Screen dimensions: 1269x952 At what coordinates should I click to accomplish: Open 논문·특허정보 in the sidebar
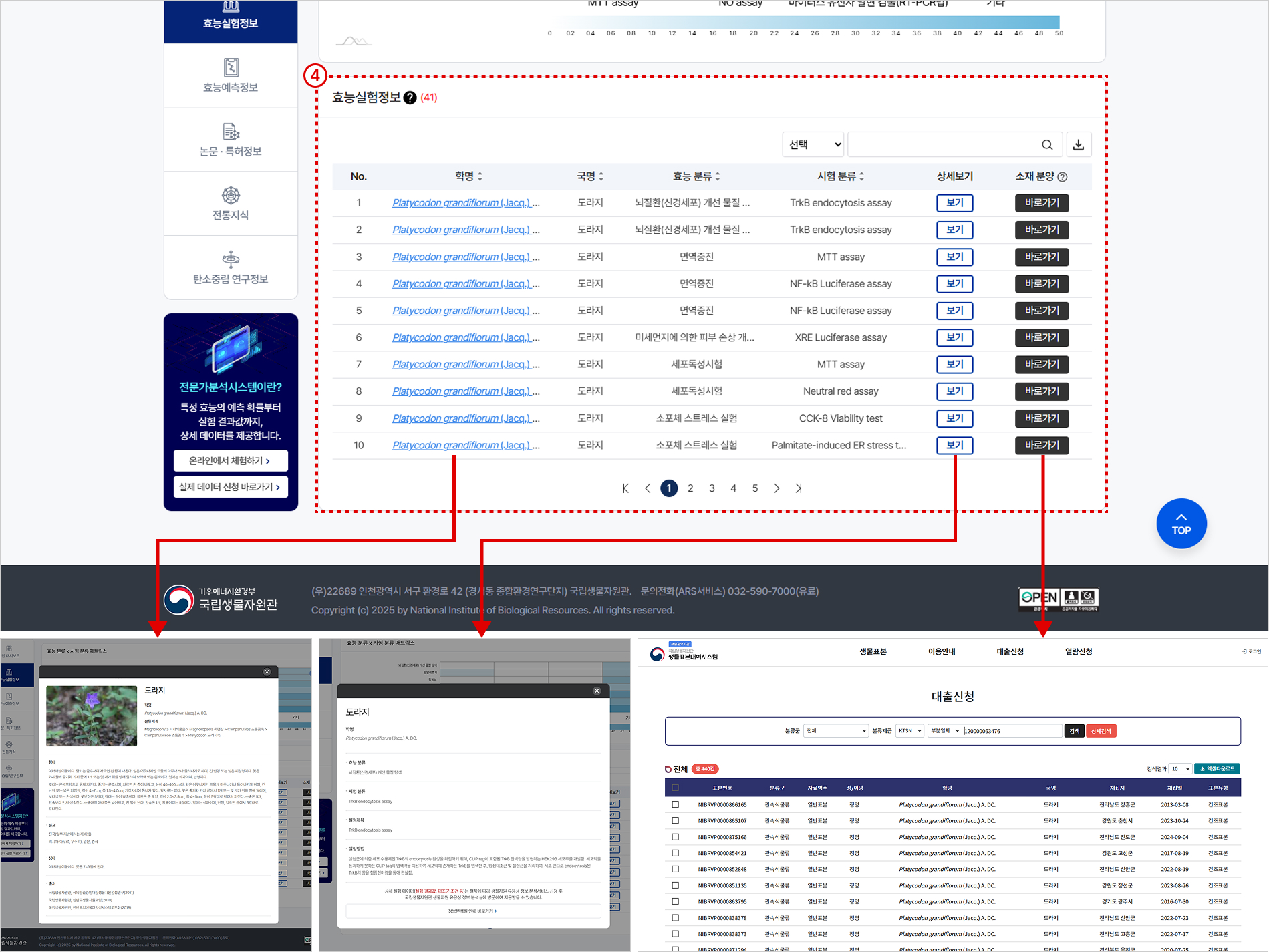click(x=231, y=140)
